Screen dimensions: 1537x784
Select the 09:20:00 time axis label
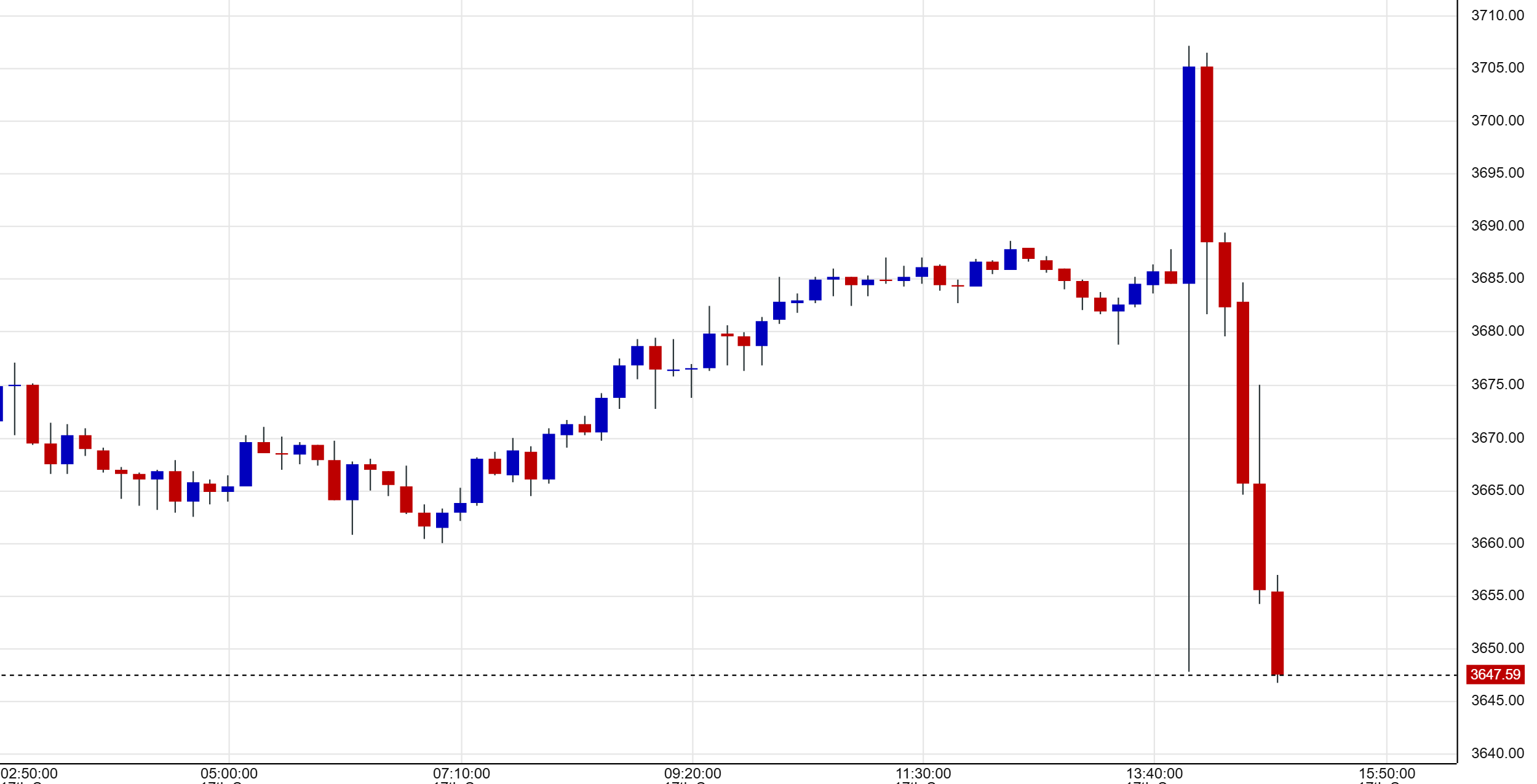693,774
